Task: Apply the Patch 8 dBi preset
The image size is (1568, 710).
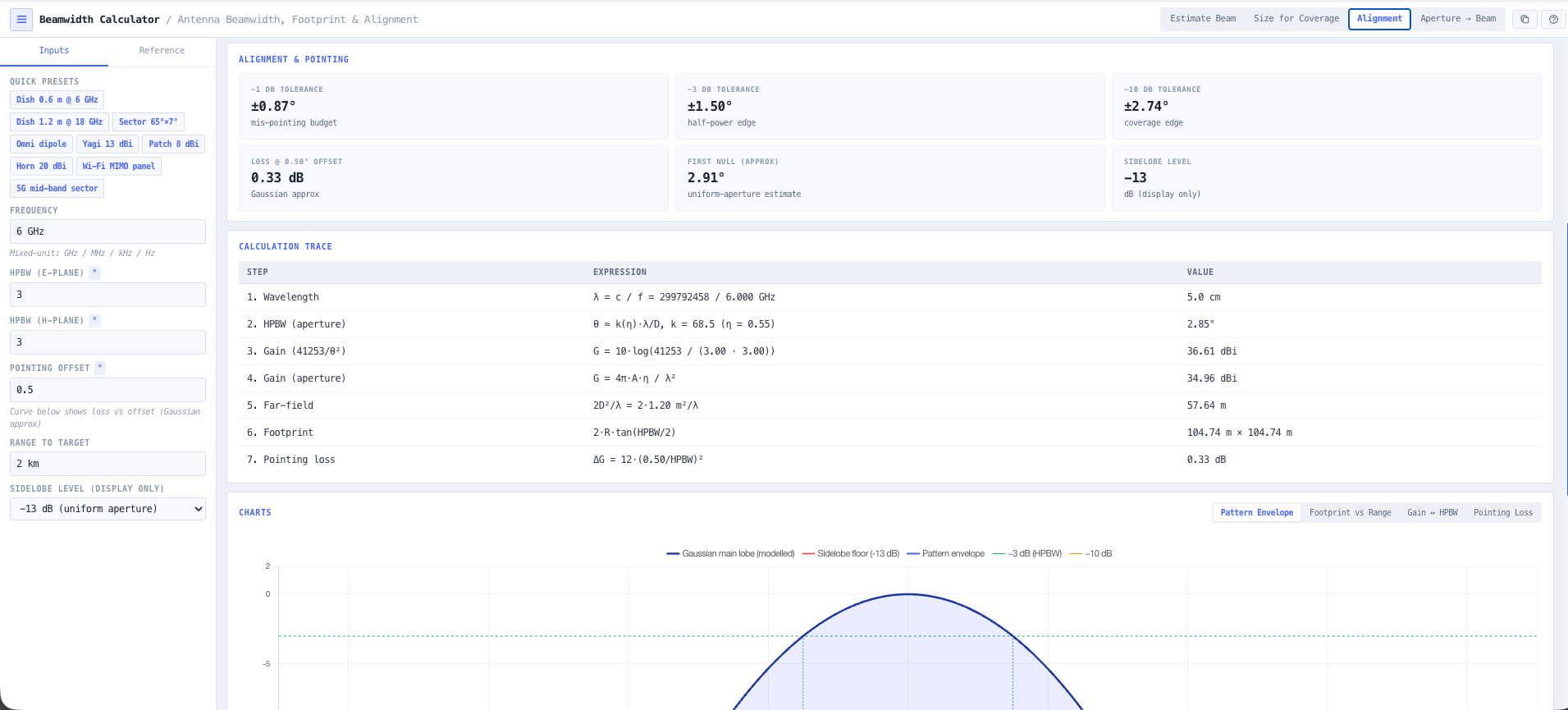Action: coord(173,144)
